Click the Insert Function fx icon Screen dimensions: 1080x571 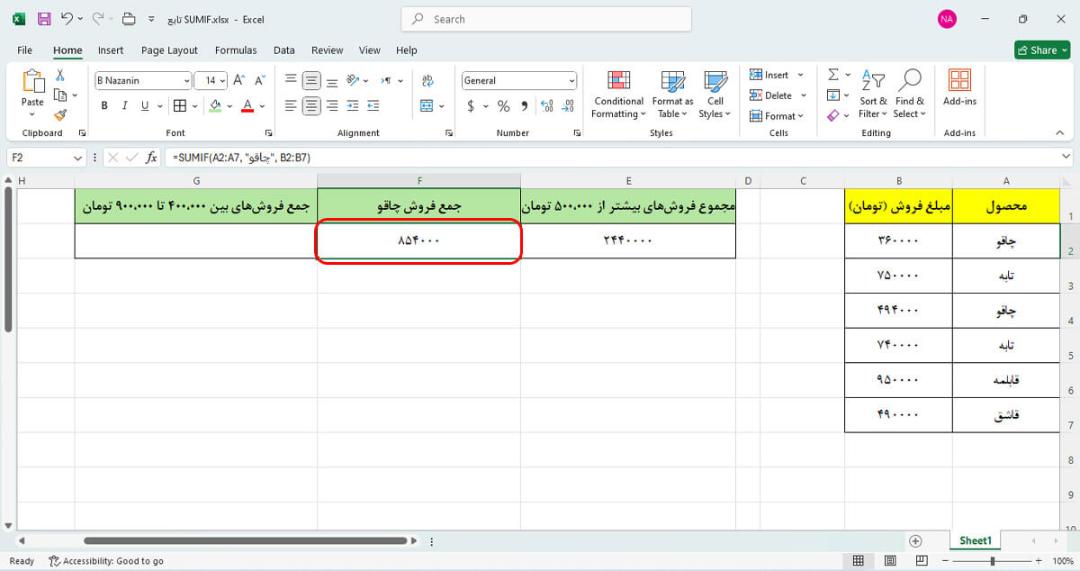click(x=152, y=158)
